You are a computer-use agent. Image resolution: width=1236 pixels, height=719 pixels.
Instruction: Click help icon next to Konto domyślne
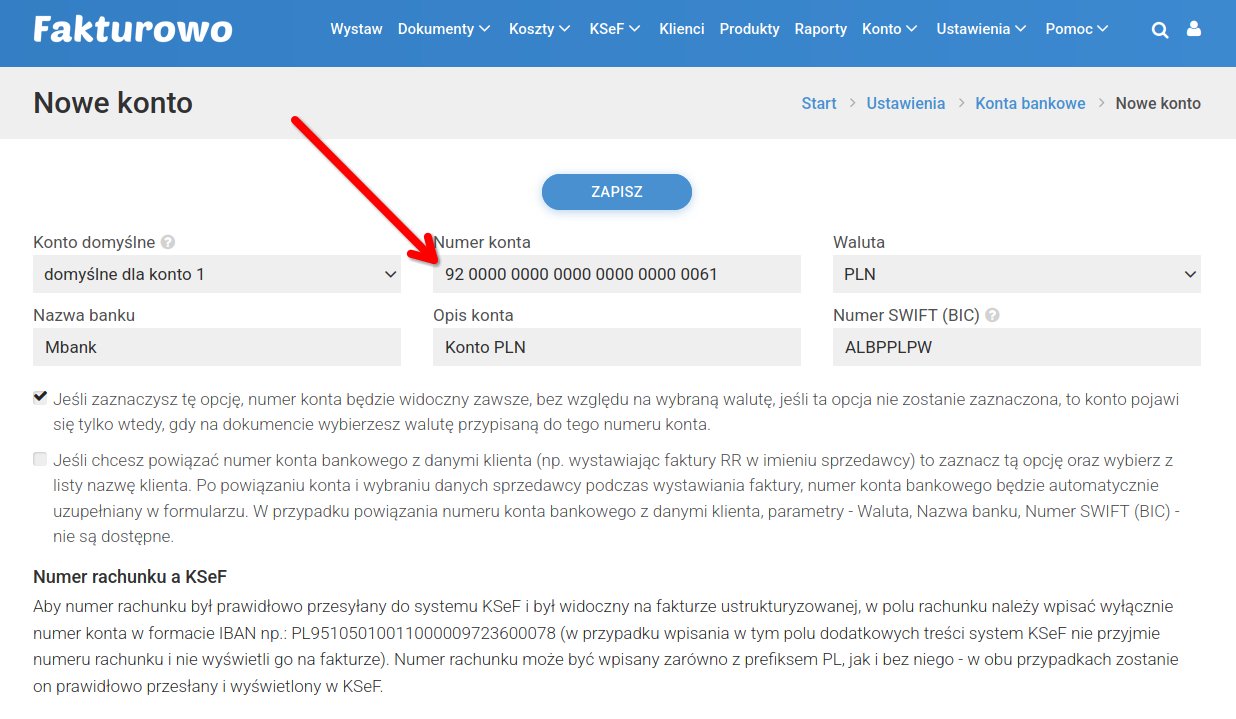pos(168,242)
